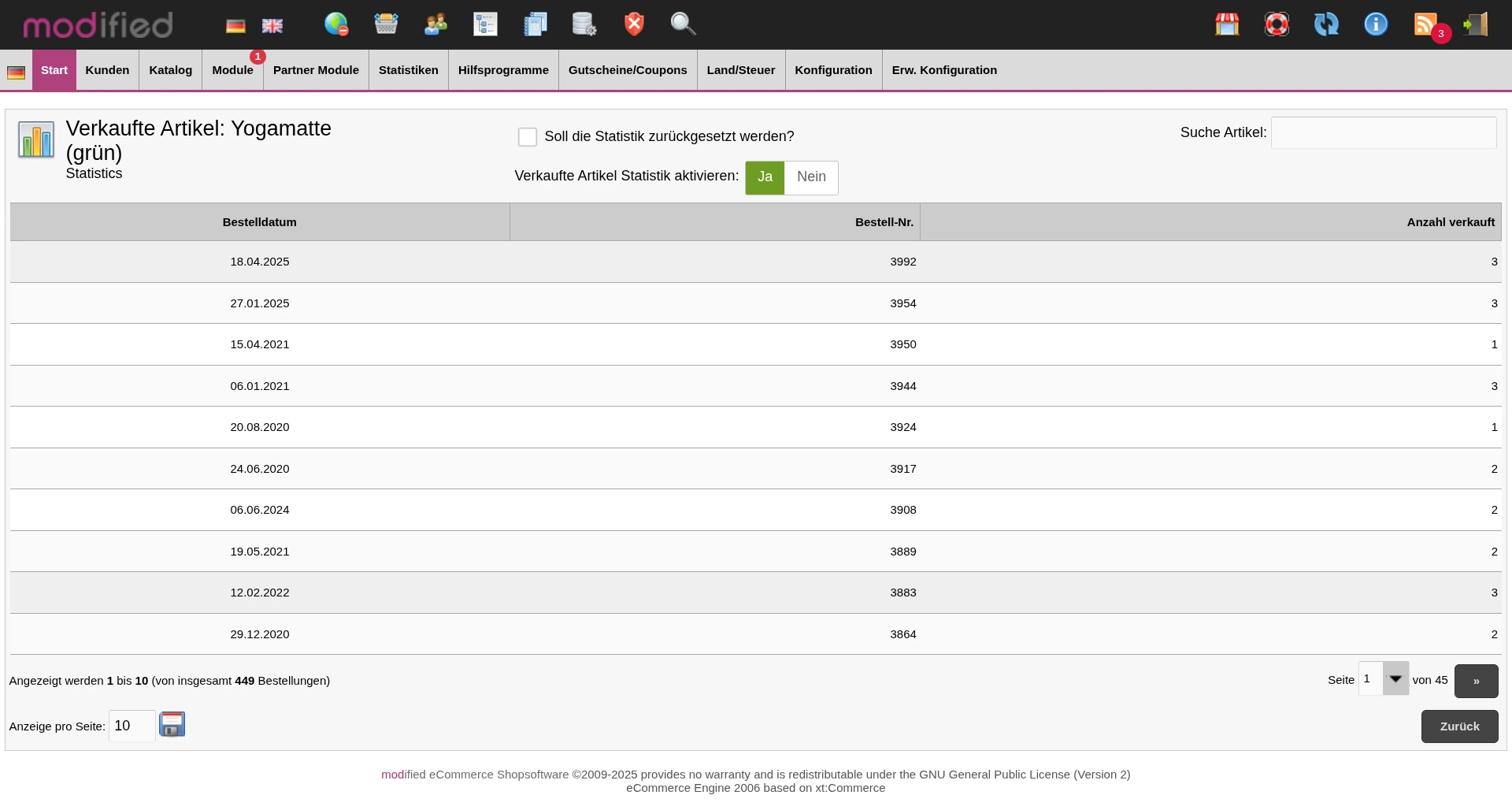This screenshot has width=1512, height=810.
Task: Log out using the door exit icon
Action: click(1476, 24)
